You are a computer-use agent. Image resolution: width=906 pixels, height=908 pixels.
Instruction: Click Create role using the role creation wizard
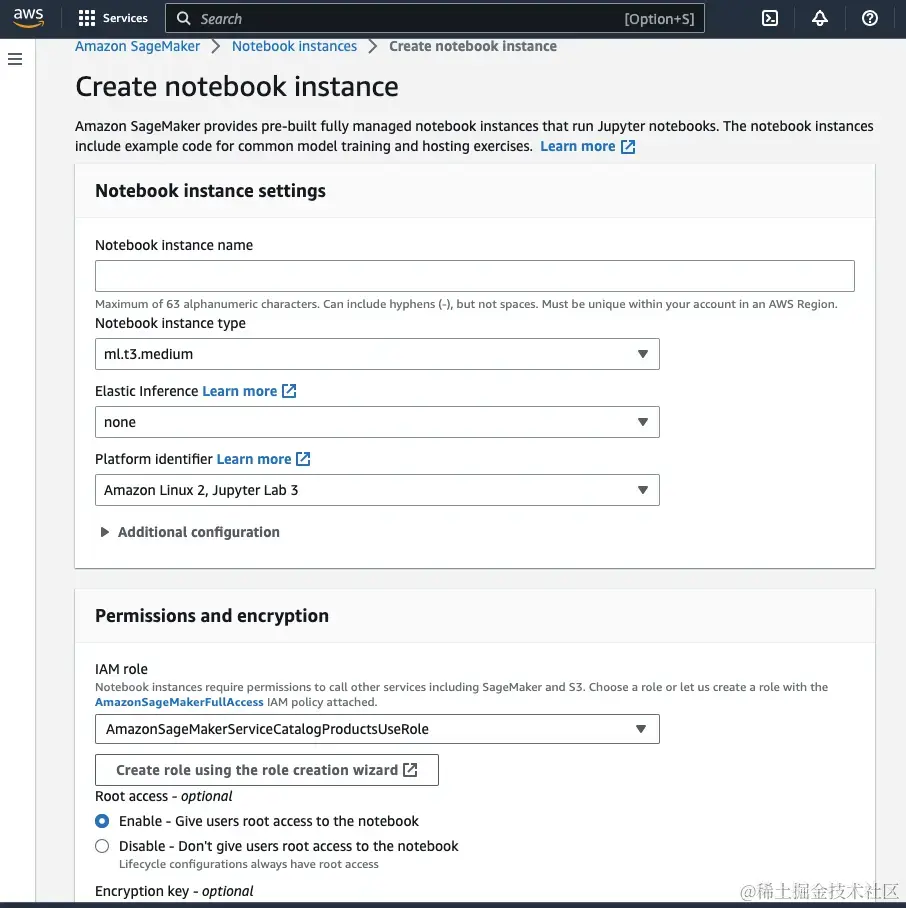coord(267,770)
